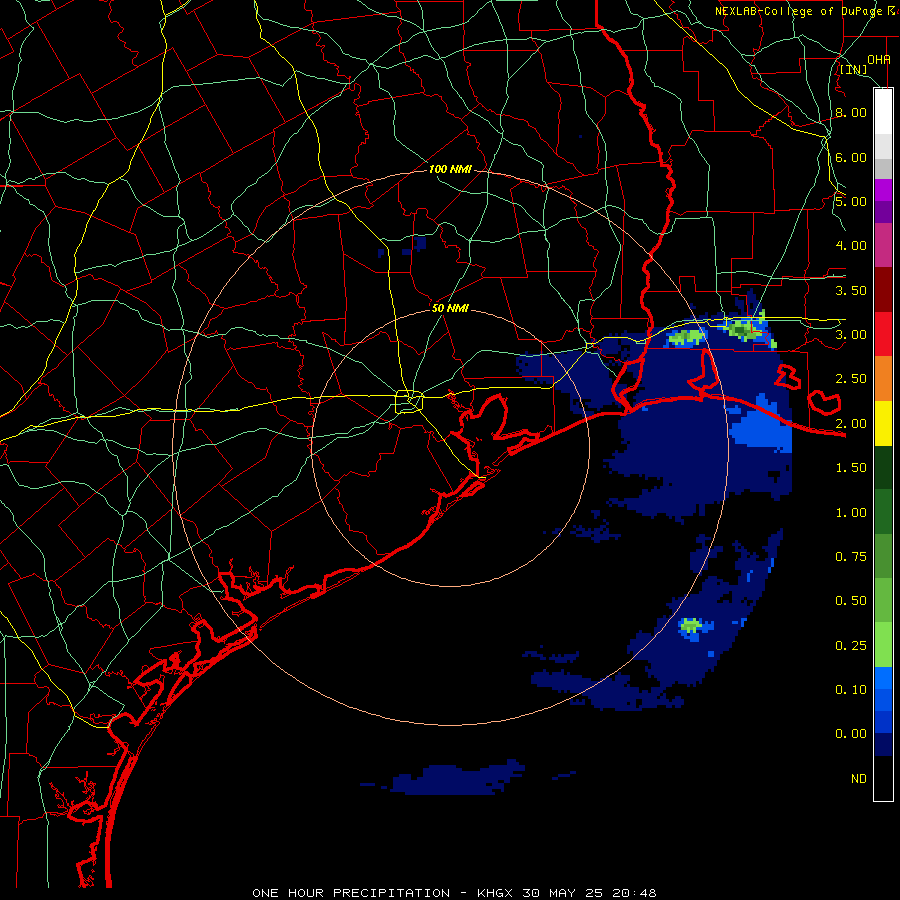Select the bright red legend swatch near 3.00
This screenshot has width=900, height=900.
883,334
